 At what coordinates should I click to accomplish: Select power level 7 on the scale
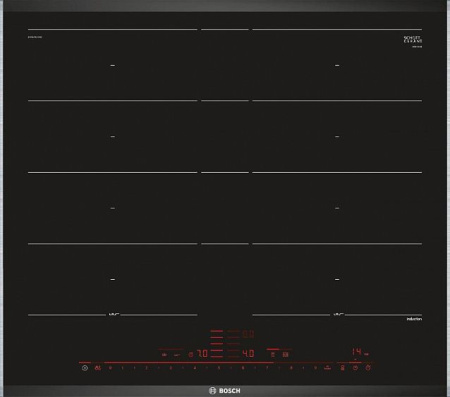click(x=267, y=368)
